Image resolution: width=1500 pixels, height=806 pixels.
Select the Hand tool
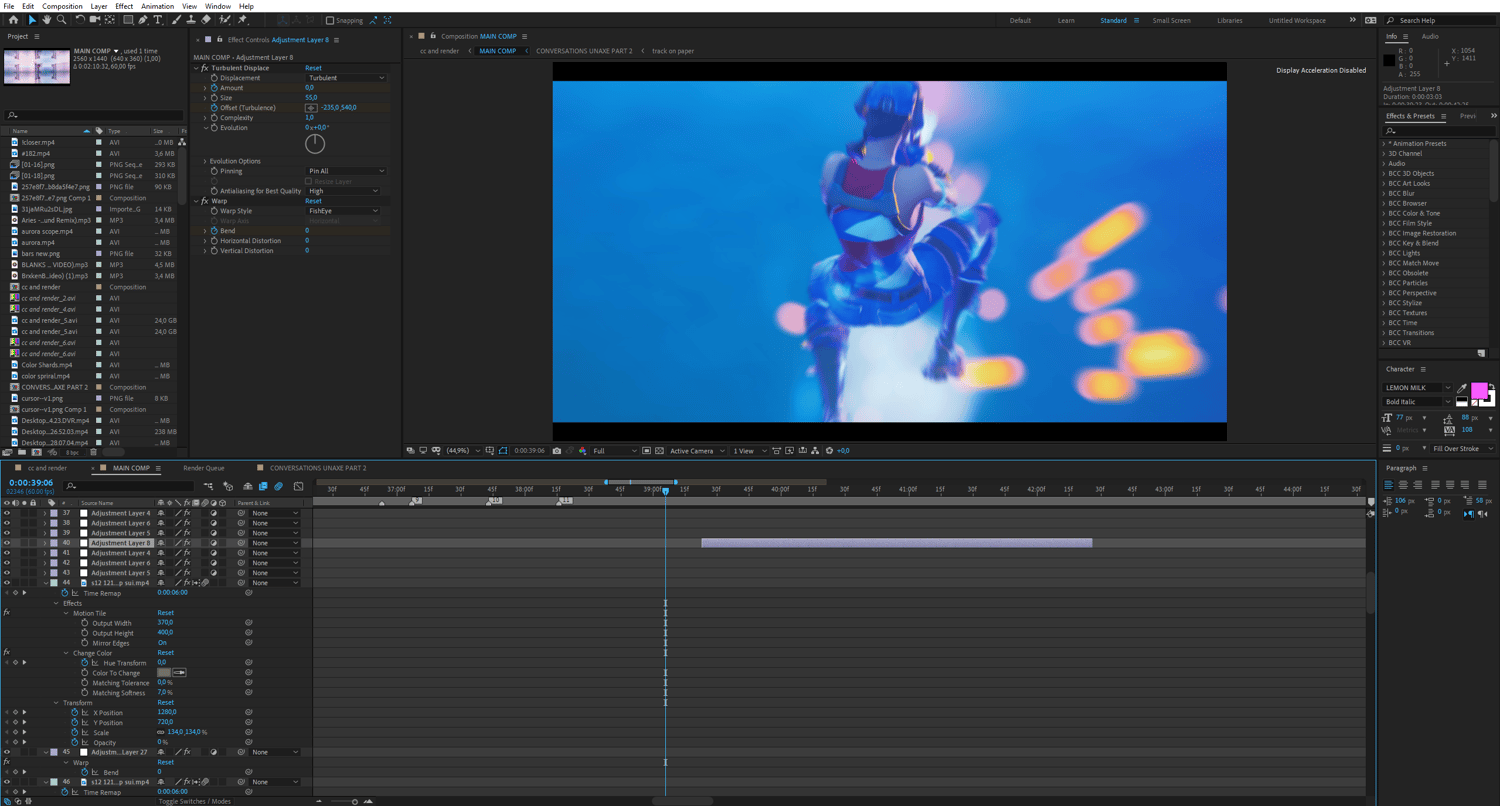47,20
